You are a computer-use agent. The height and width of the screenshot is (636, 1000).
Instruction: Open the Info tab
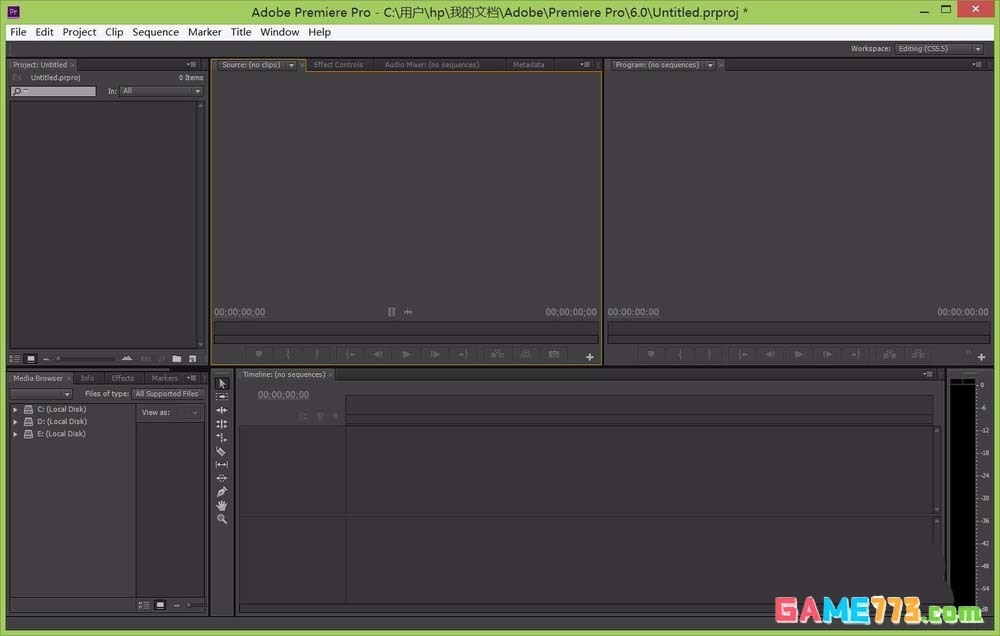[x=87, y=378]
